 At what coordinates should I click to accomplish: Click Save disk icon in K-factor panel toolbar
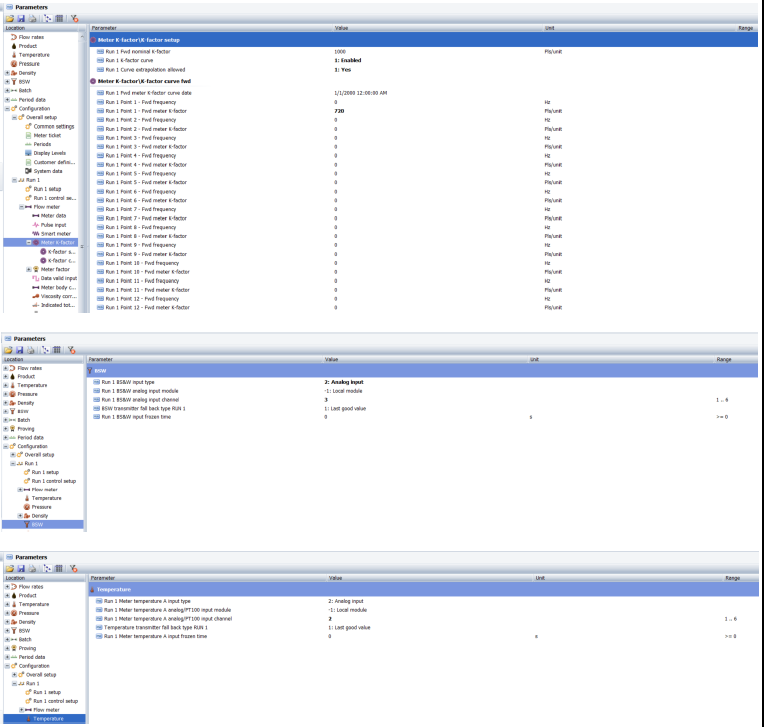click(21, 19)
